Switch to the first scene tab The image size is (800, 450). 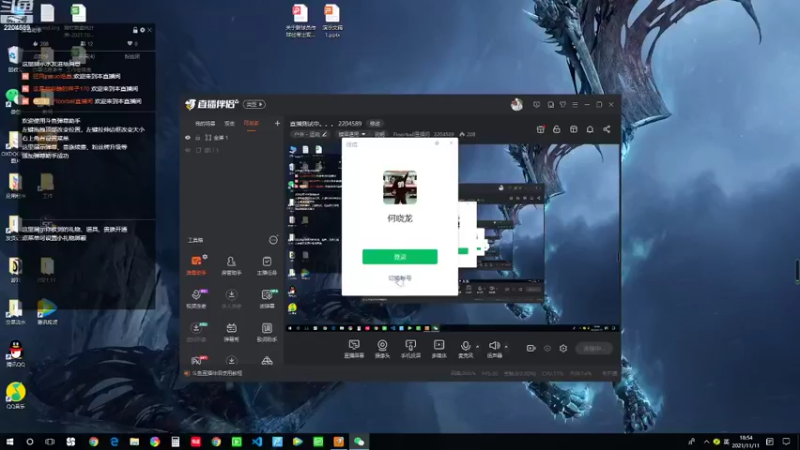point(205,123)
